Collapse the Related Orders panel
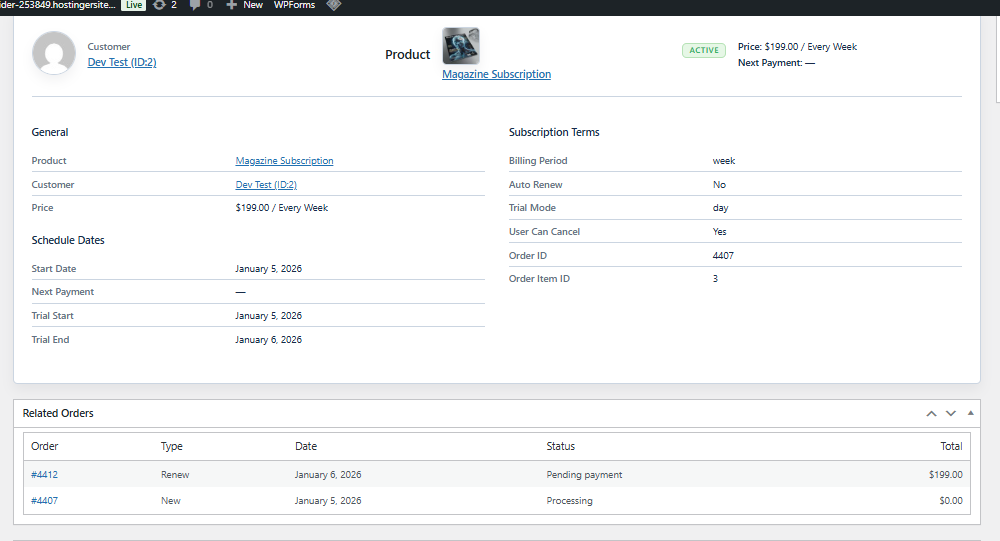Image resolution: width=1000 pixels, height=541 pixels. click(x=970, y=413)
